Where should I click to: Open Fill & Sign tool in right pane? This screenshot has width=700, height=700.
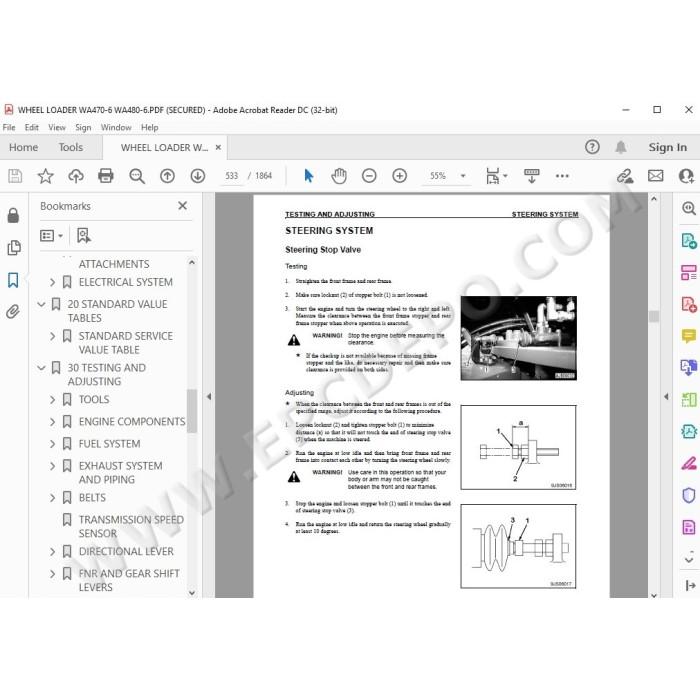[x=688, y=464]
